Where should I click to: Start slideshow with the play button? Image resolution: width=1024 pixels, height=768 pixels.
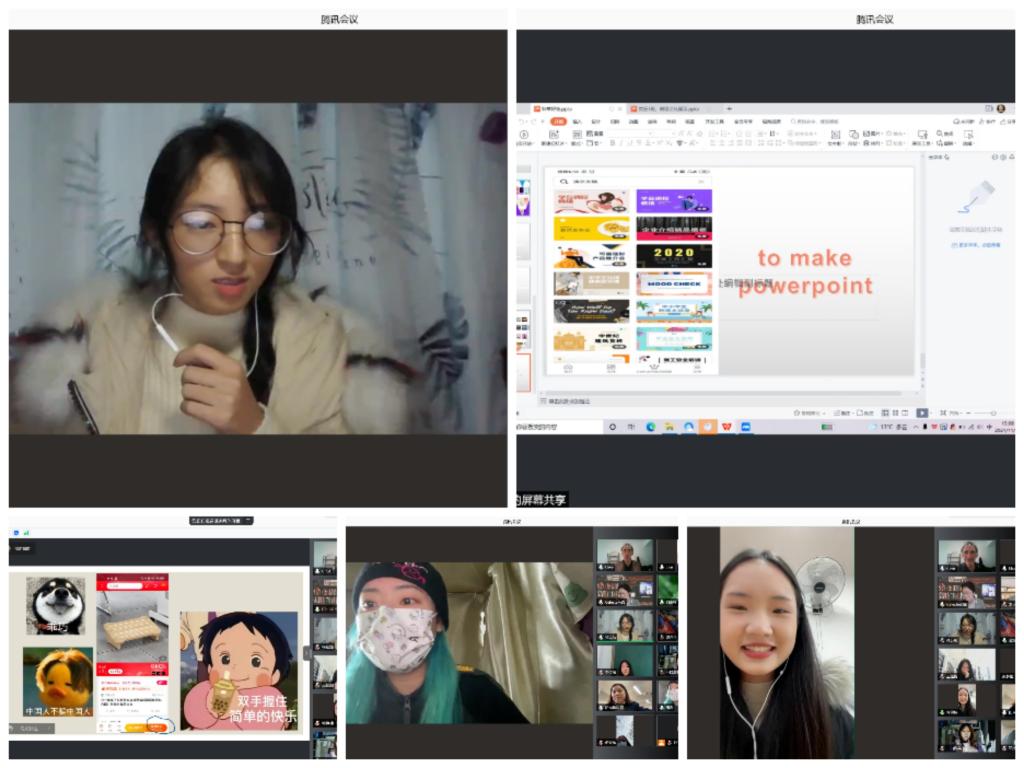pyautogui.click(x=921, y=412)
